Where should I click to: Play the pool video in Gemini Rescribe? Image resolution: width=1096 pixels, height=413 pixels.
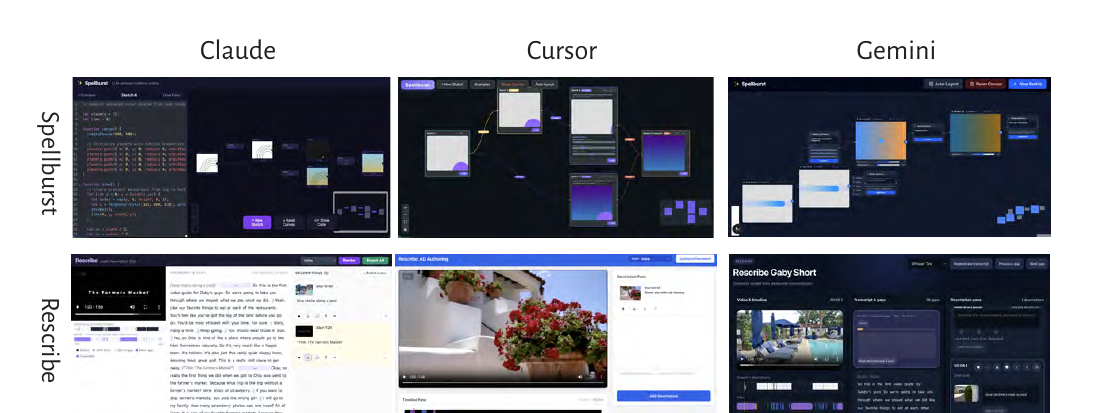pyautogui.click(x=742, y=359)
